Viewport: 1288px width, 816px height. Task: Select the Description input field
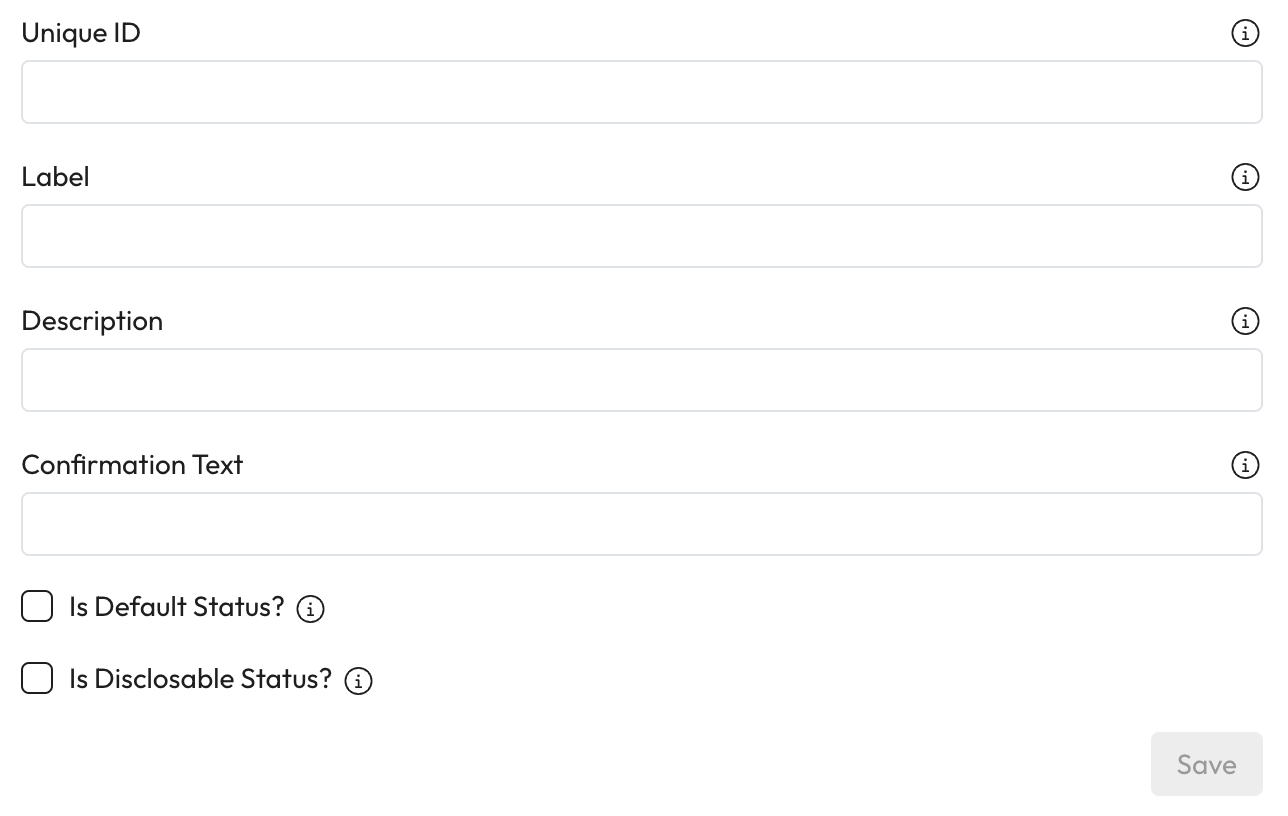coord(641,380)
